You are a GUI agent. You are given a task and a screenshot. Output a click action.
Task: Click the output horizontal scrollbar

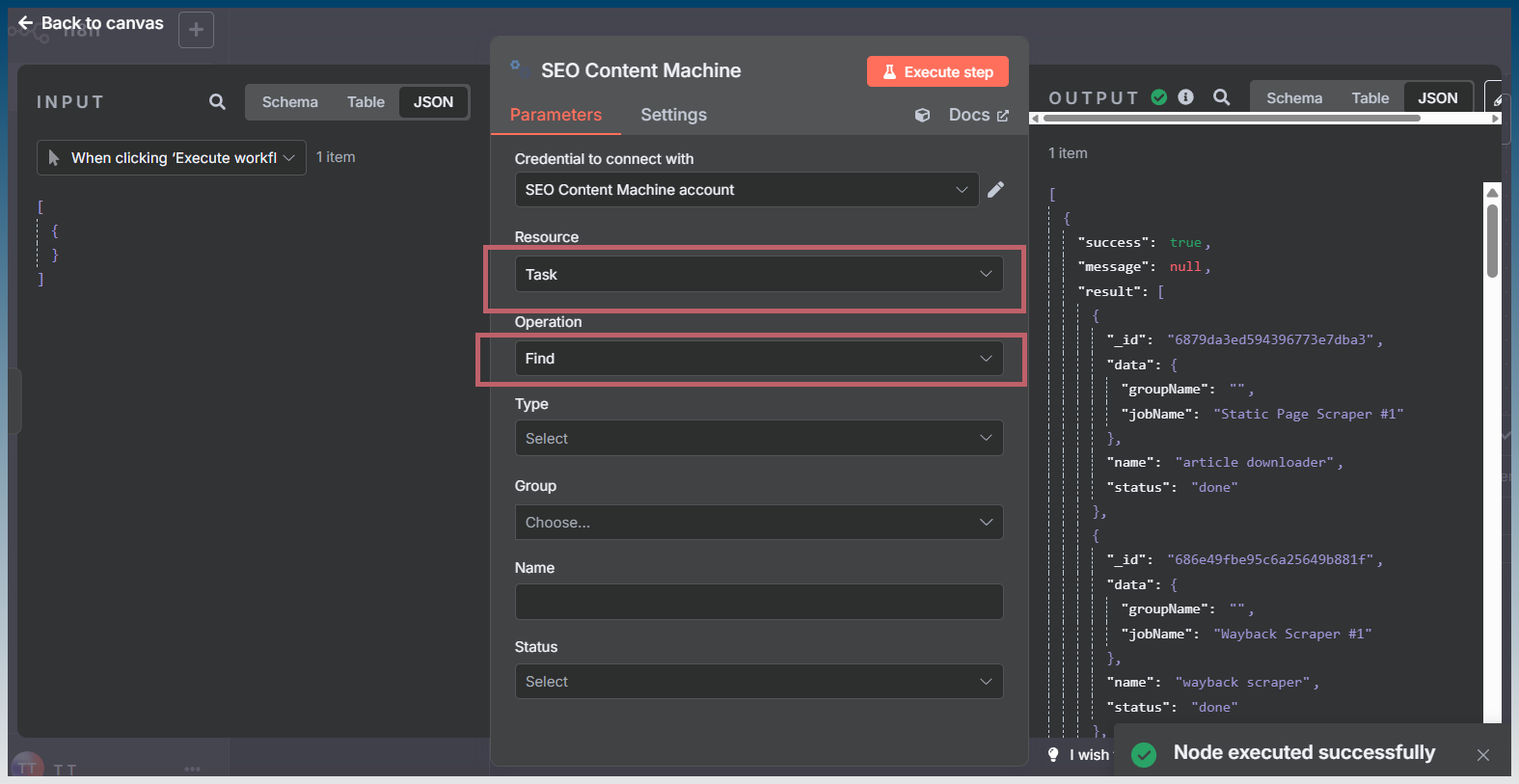click(1232, 119)
